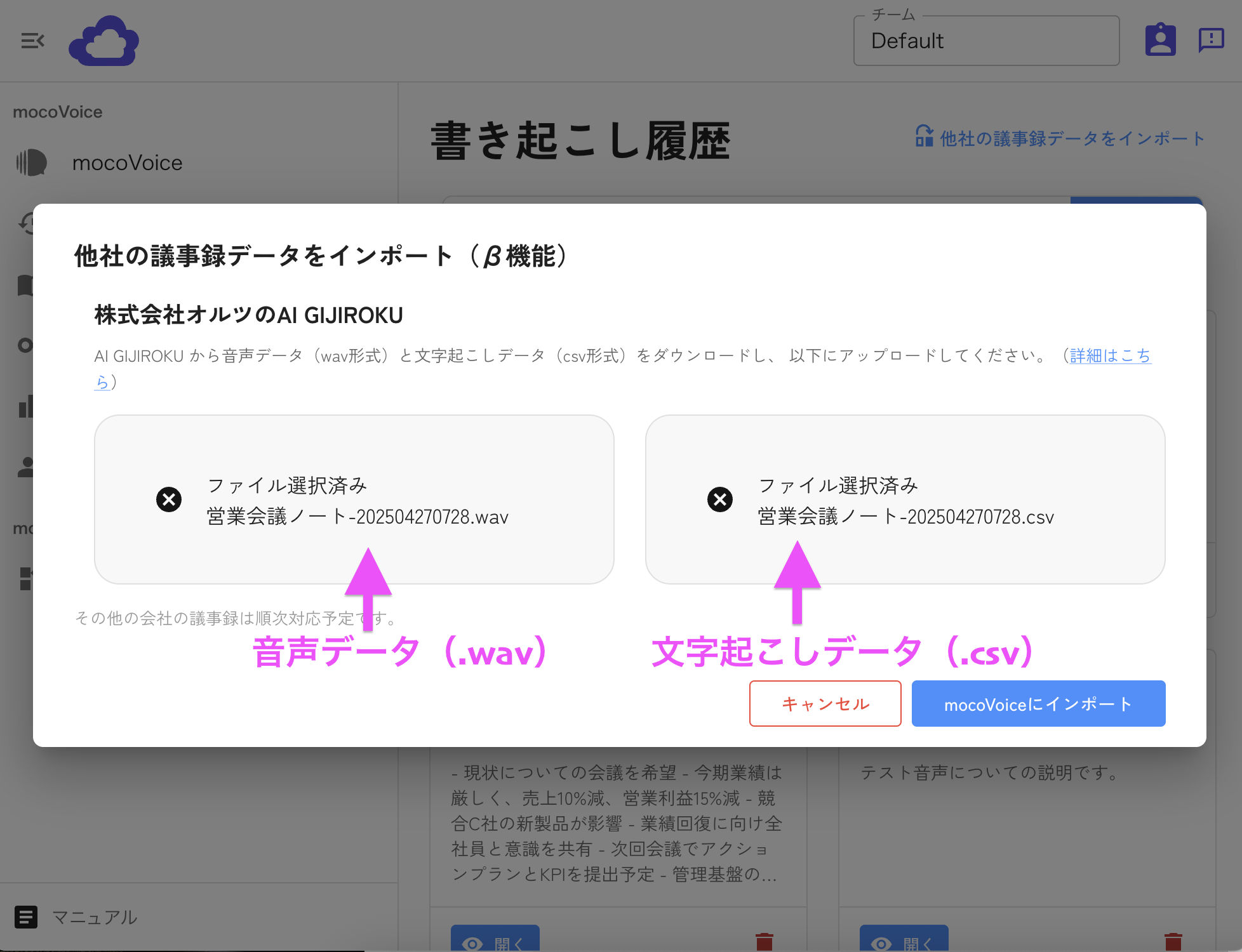Image resolution: width=1242 pixels, height=952 pixels.
Task: Click the 他社の議事録データをインポート link
Action: tap(1060, 138)
